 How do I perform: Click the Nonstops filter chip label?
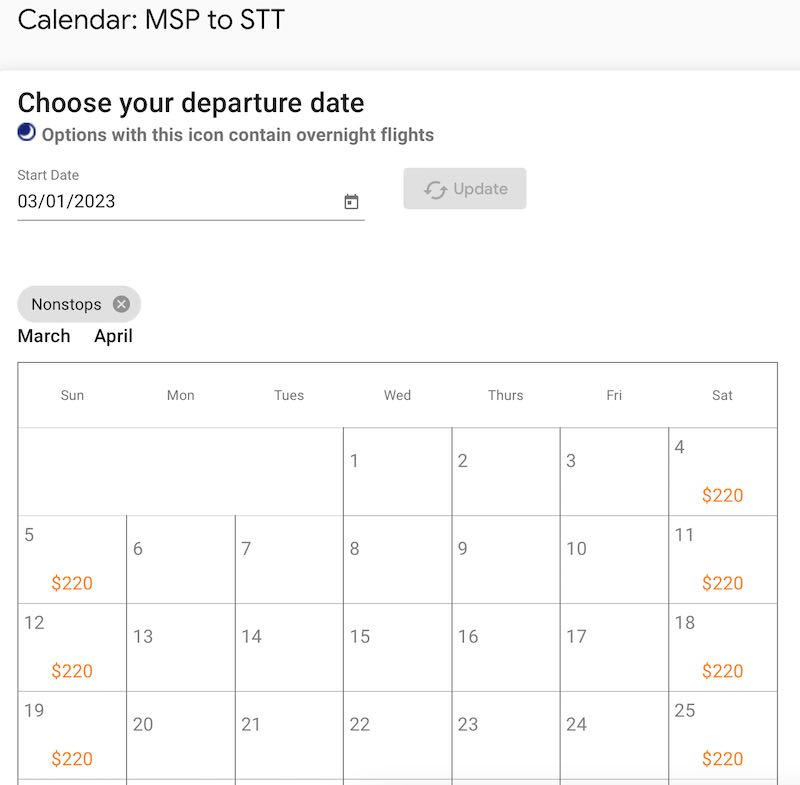click(x=66, y=304)
